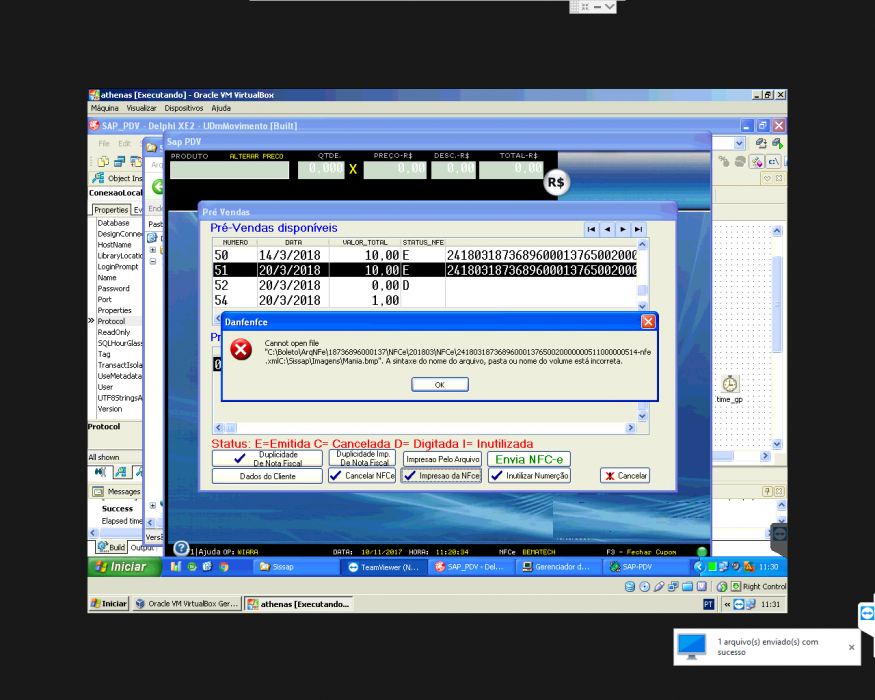Switch to SAP-PDV taskbar item
This screenshot has width=875, height=700.
tap(646, 567)
